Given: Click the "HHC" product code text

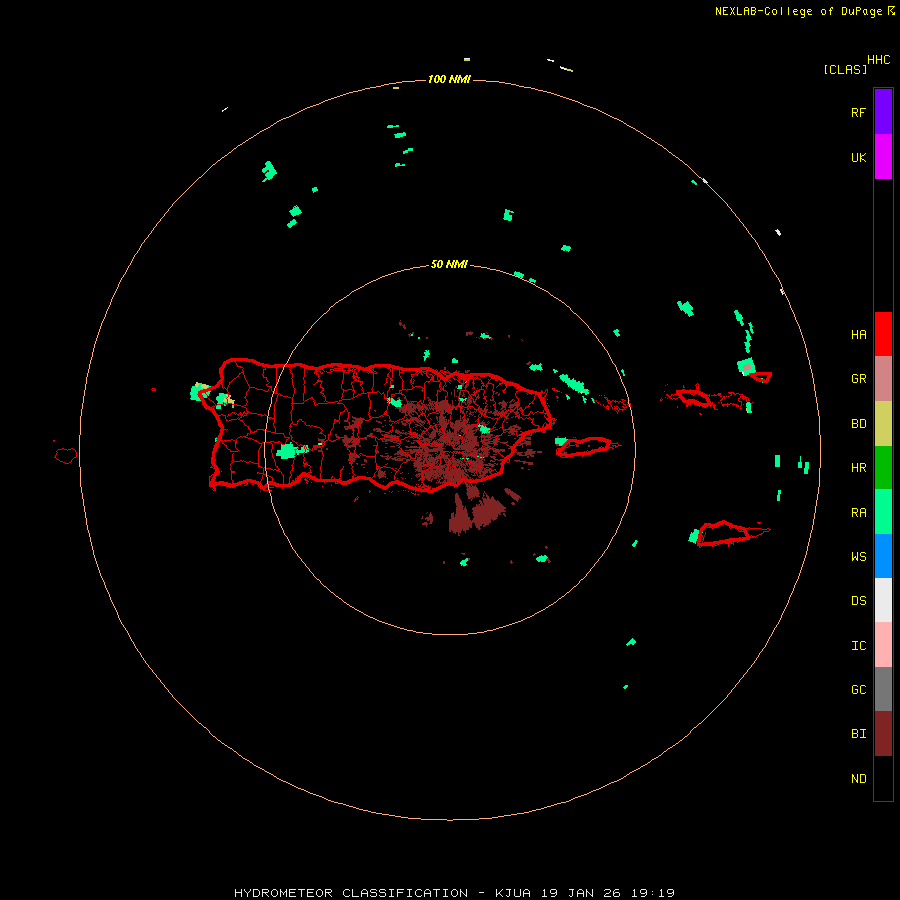Looking at the screenshot, I should (x=878, y=60).
